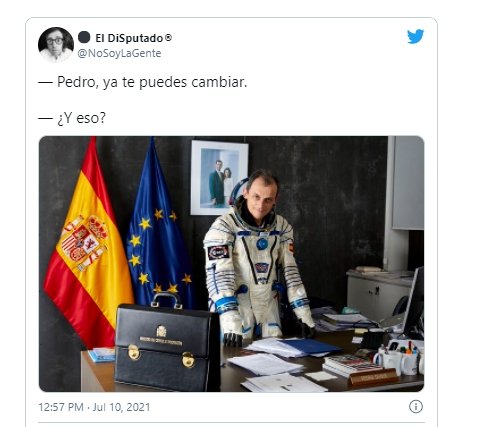Image resolution: width=498 pixels, height=427 pixels.
Task: Open the El DiSputado display name
Action: 129,38
